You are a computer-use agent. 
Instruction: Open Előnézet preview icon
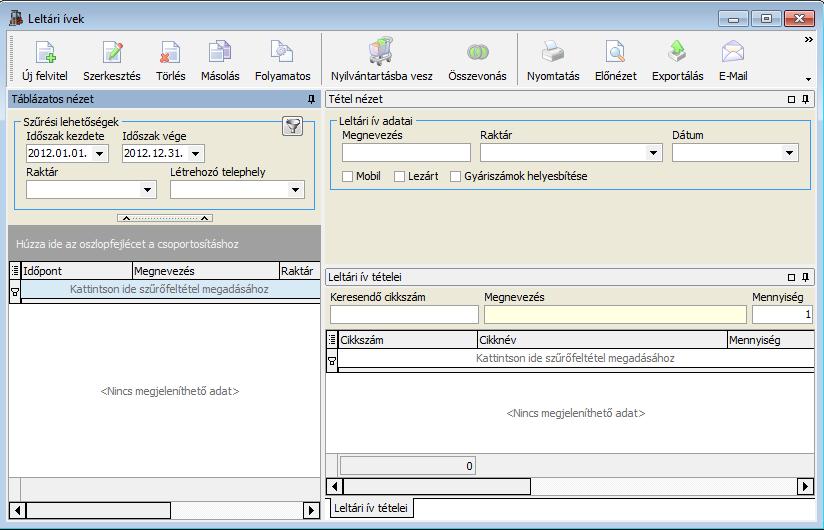click(615, 53)
